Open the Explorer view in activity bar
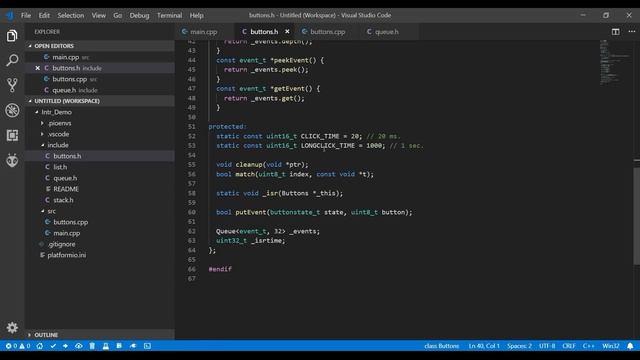Viewport: 640px width, 360px height. click(x=12, y=36)
